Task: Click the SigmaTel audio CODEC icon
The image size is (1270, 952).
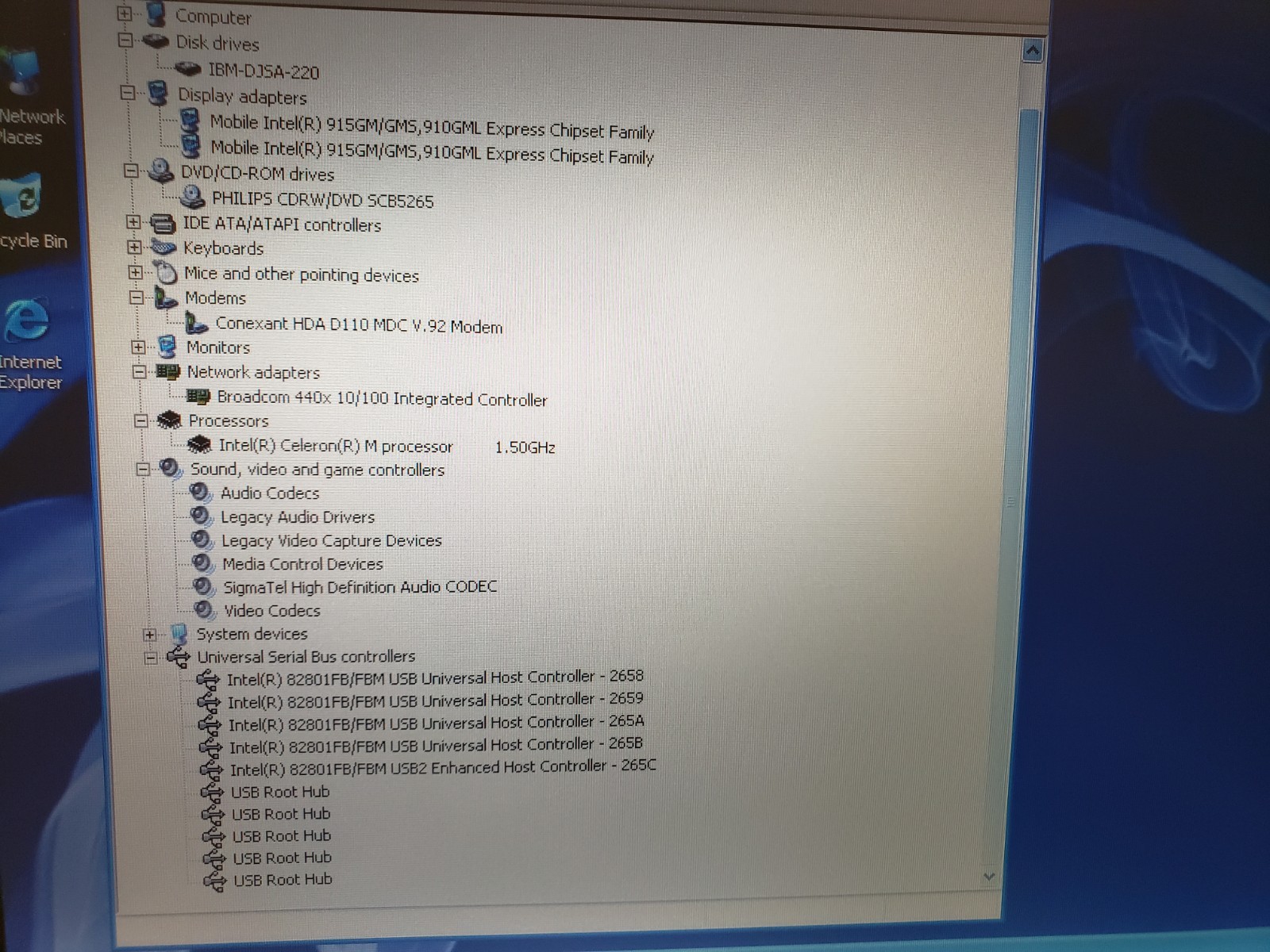Action: click(204, 587)
